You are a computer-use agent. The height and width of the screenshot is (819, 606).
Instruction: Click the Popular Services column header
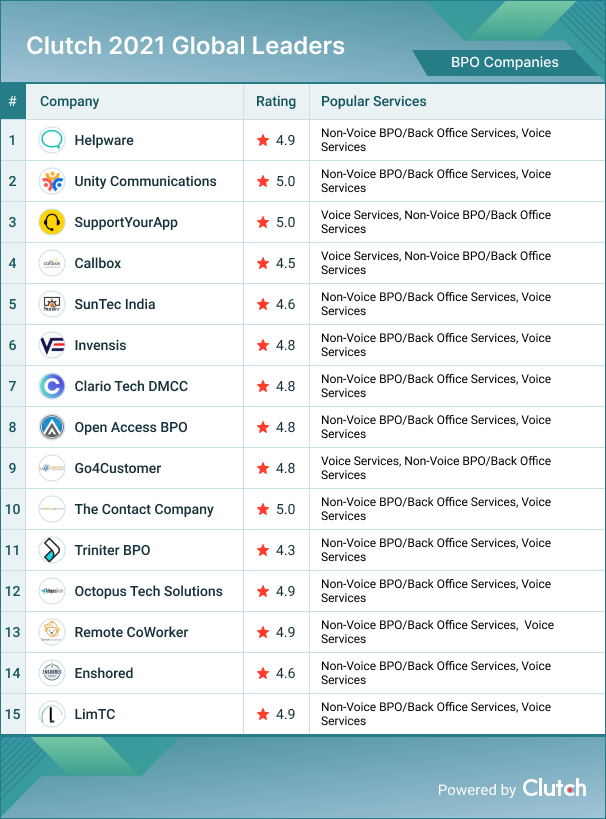(x=374, y=101)
